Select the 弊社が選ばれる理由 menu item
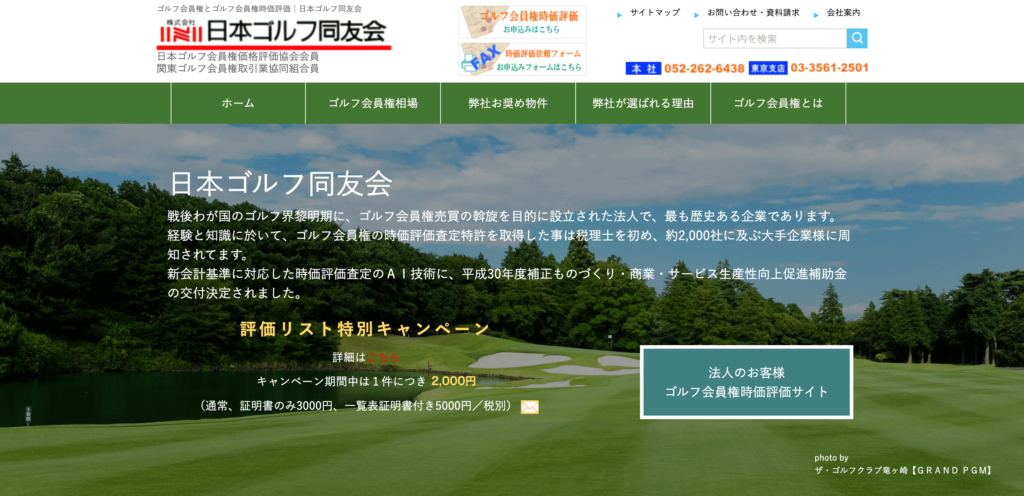 (x=643, y=103)
